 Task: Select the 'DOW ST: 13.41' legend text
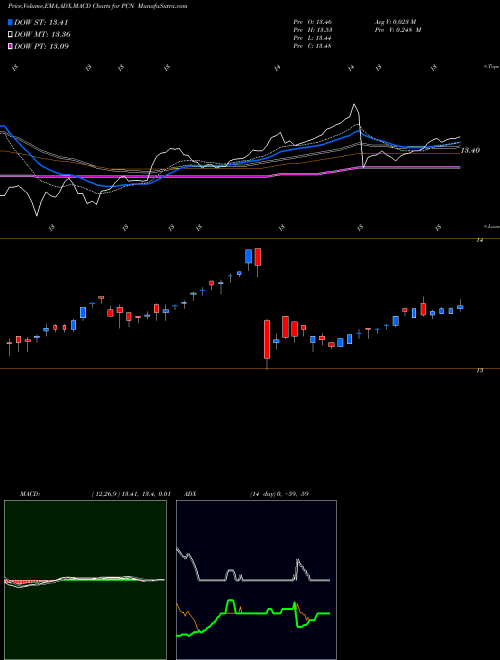[x=41, y=22]
